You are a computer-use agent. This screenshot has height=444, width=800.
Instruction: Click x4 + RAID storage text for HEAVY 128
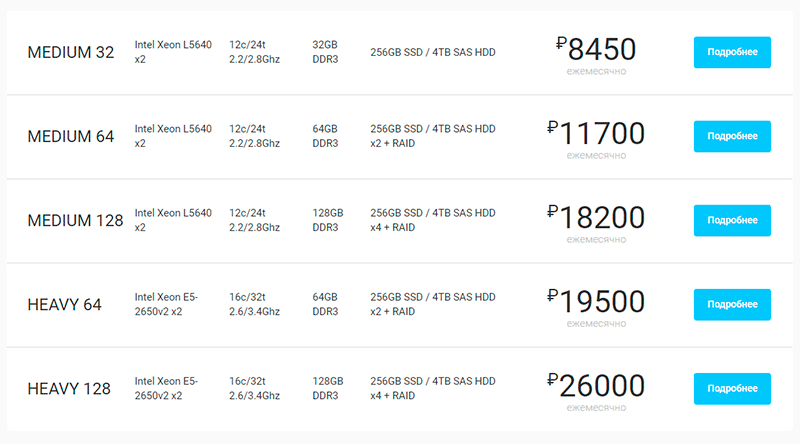392,396
